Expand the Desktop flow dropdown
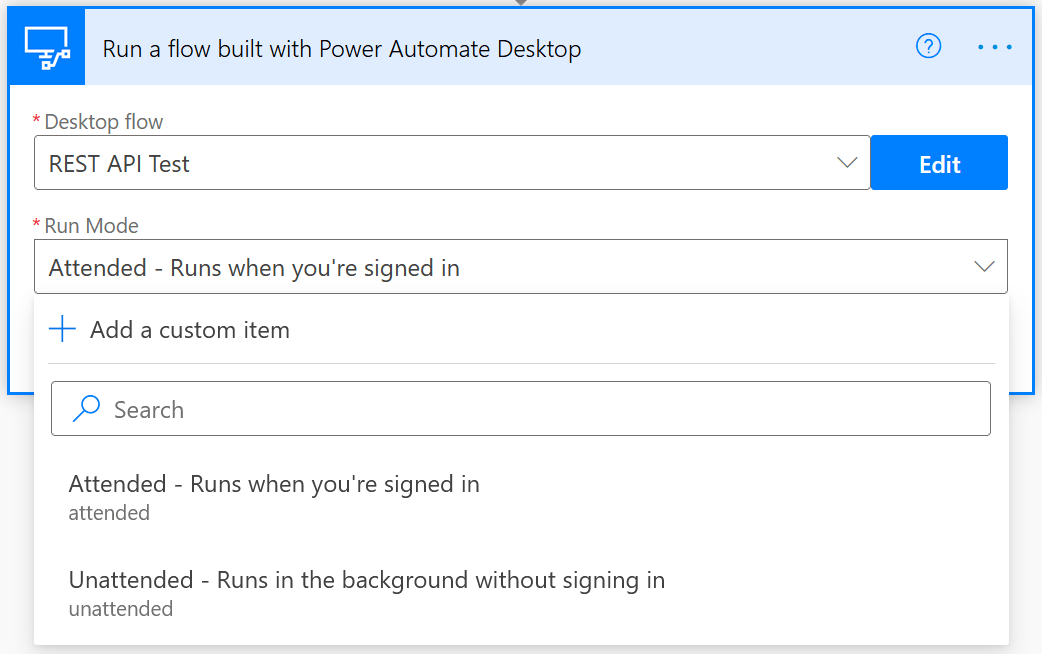This screenshot has width=1042, height=654. 847,163
